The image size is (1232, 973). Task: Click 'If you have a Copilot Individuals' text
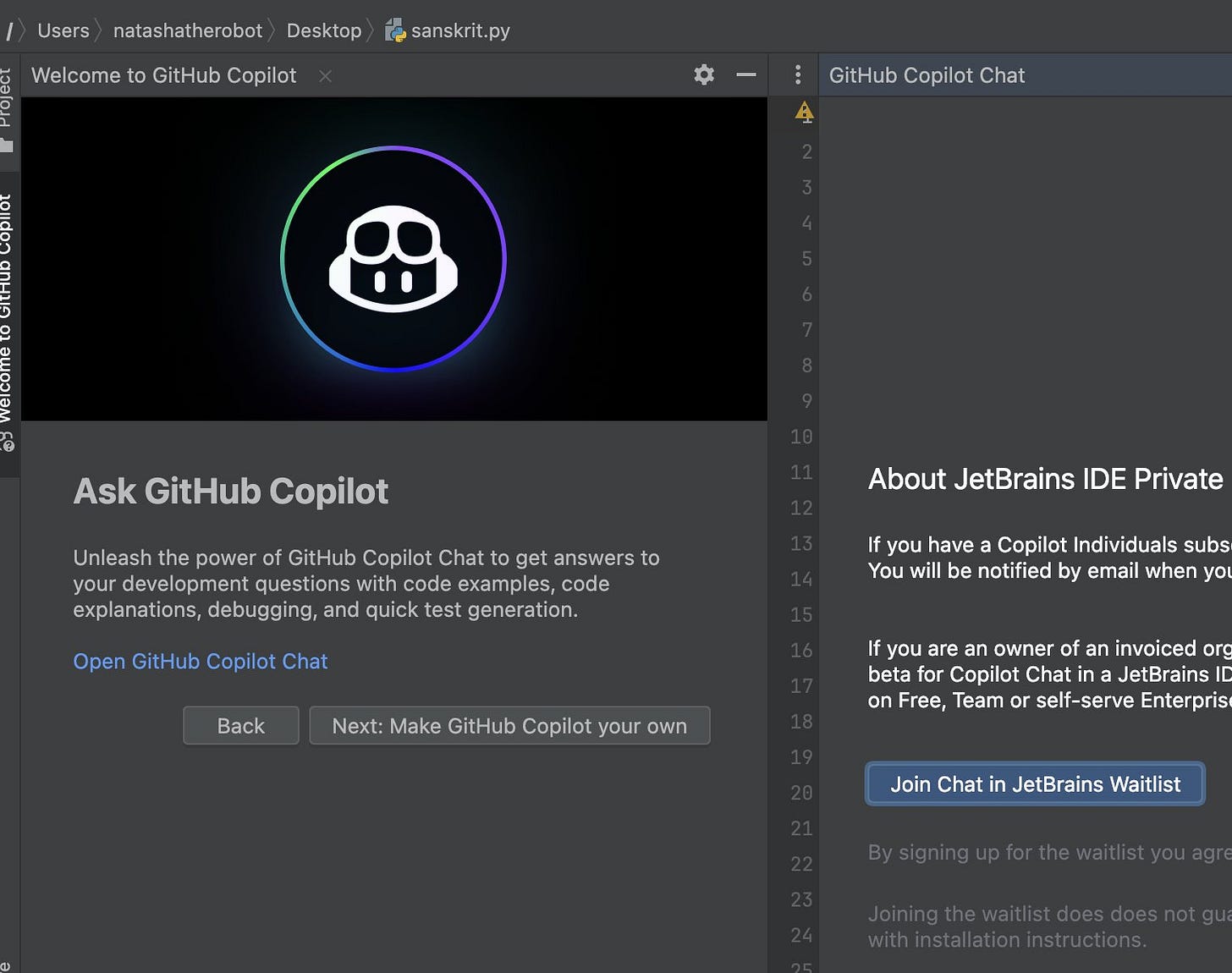tap(1049, 558)
